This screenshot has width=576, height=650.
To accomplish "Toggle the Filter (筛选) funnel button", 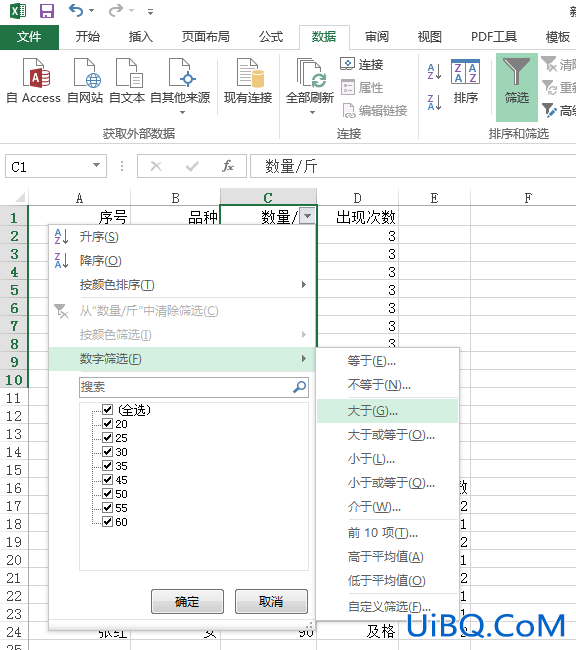I will (x=517, y=87).
